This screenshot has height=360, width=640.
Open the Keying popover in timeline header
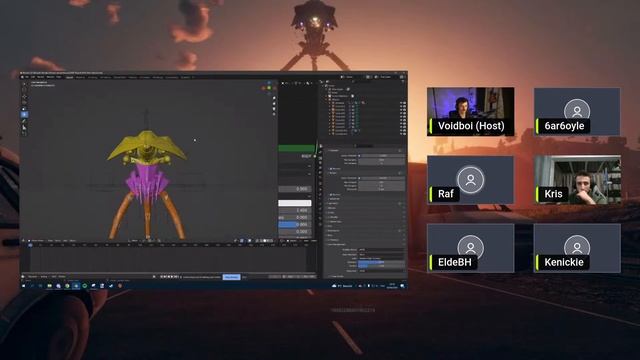[44, 276]
